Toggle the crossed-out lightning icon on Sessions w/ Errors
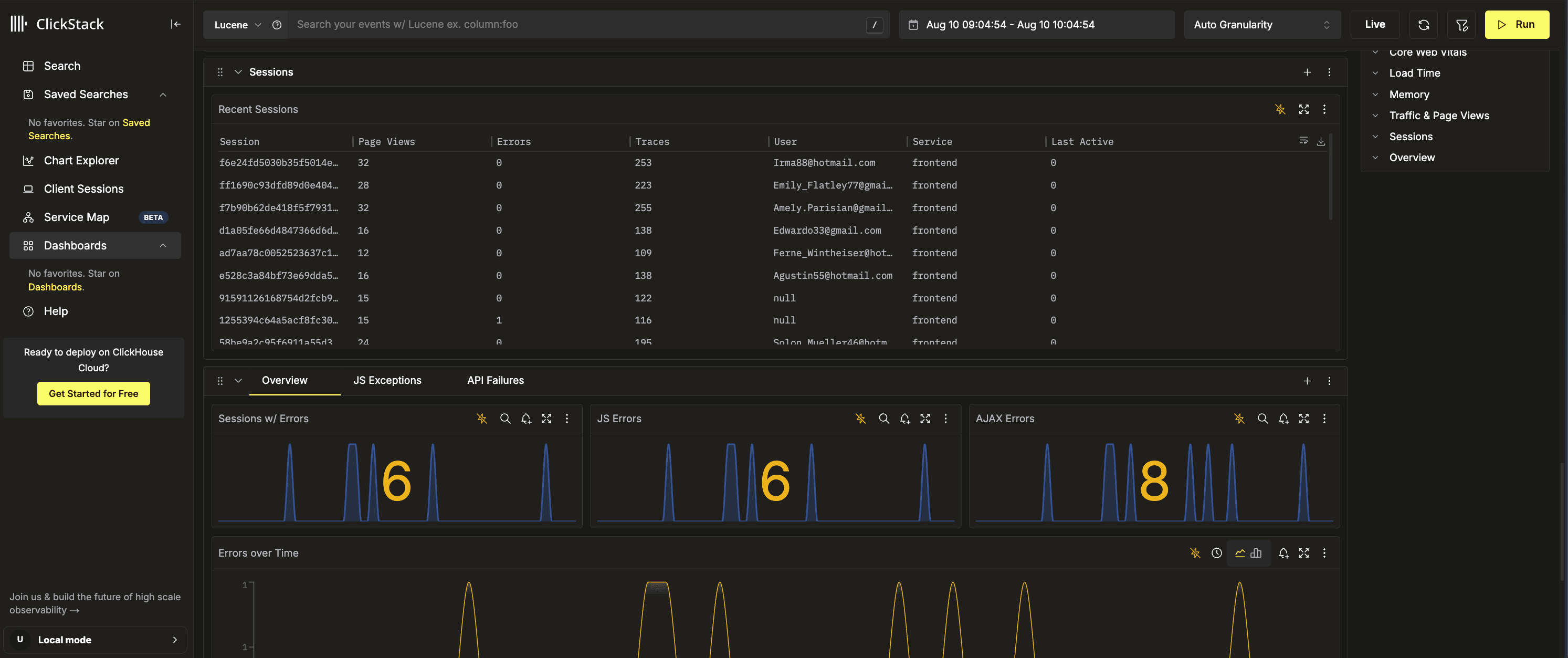The height and width of the screenshot is (658, 1568). click(x=482, y=419)
